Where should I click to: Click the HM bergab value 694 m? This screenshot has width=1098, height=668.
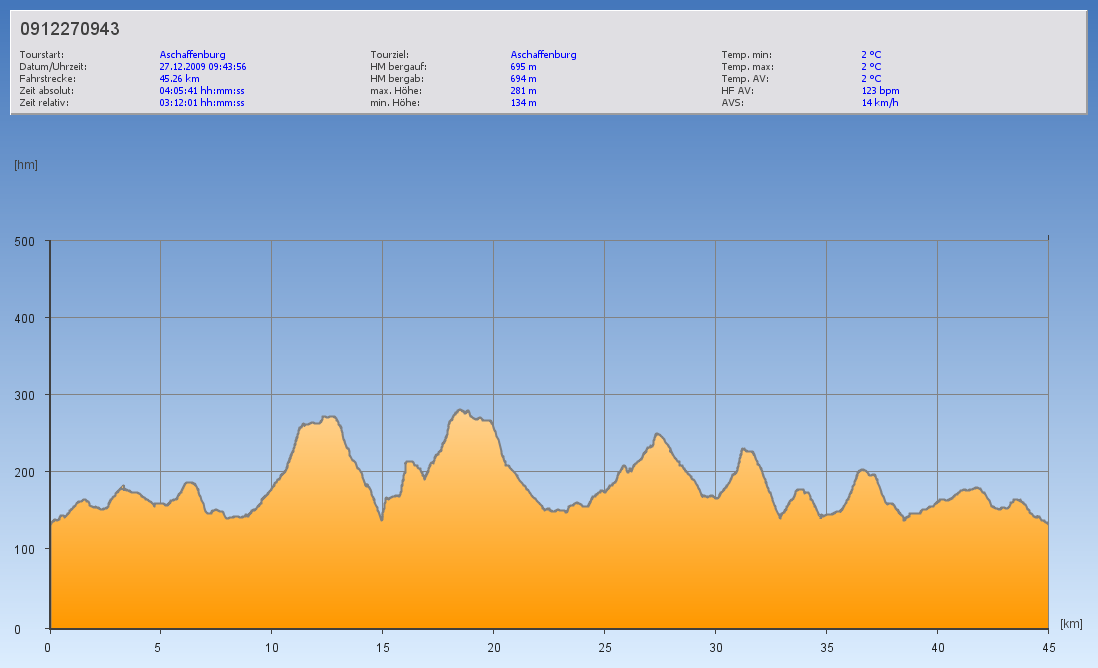524,78
